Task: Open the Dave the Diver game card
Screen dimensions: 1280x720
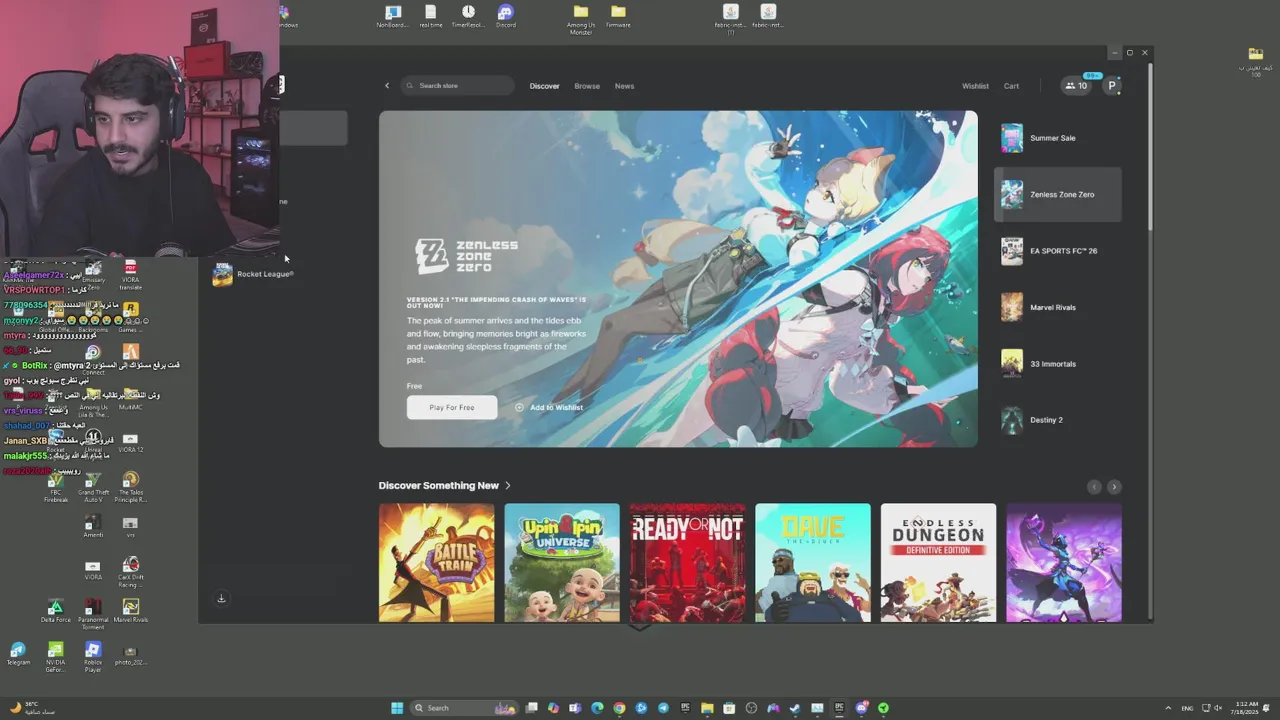Action: [813, 563]
